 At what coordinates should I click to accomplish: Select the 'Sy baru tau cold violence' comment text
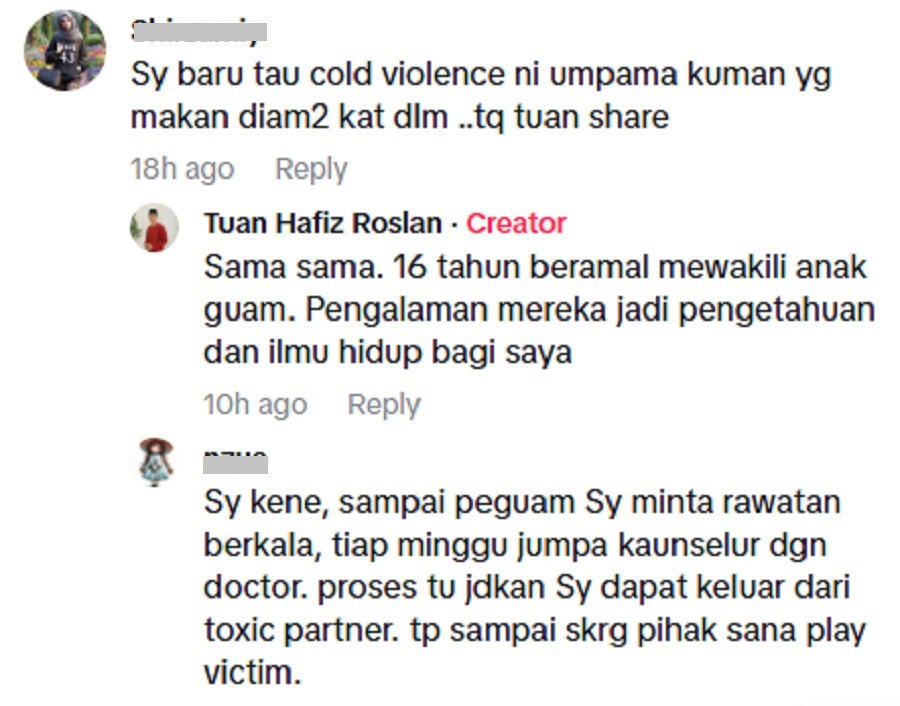click(x=481, y=96)
